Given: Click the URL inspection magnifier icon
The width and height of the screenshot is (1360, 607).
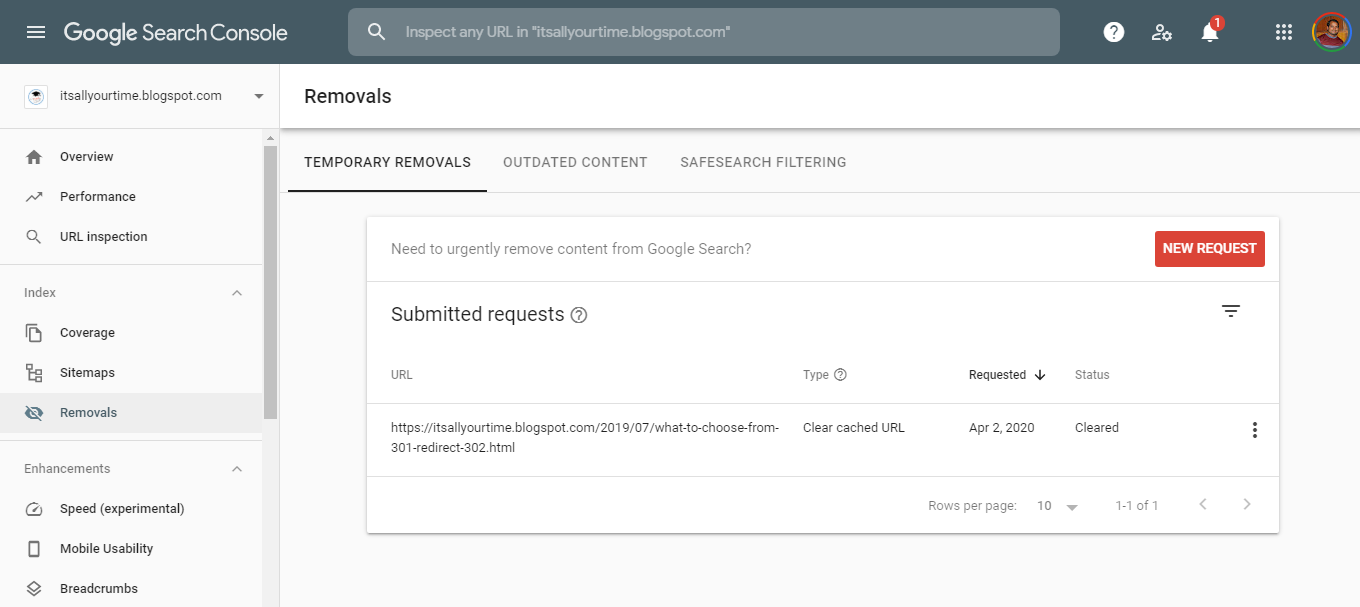Looking at the screenshot, I should point(34,237).
